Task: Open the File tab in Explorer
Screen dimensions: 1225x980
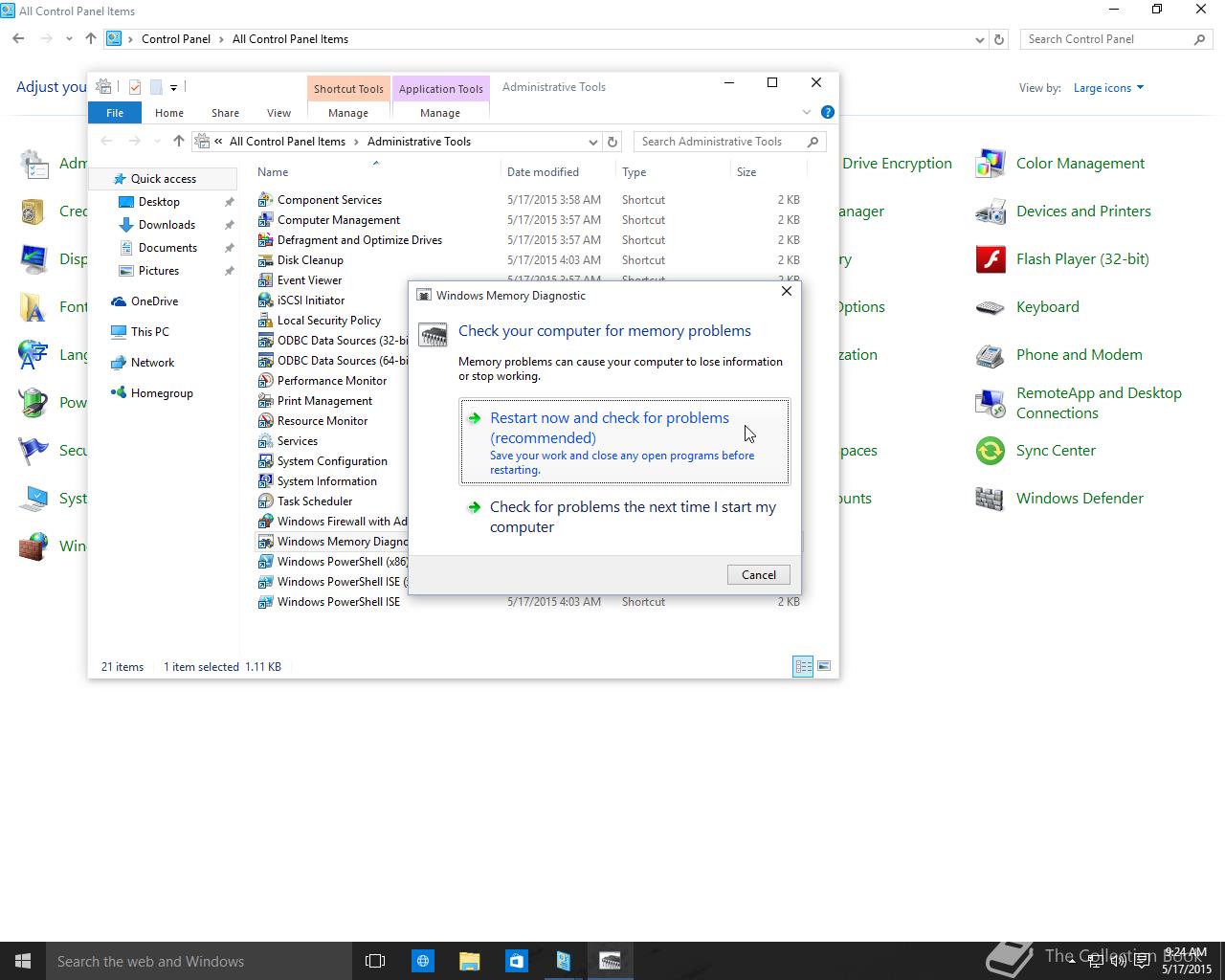Action: pyautogui.click(x=115, y=113)
